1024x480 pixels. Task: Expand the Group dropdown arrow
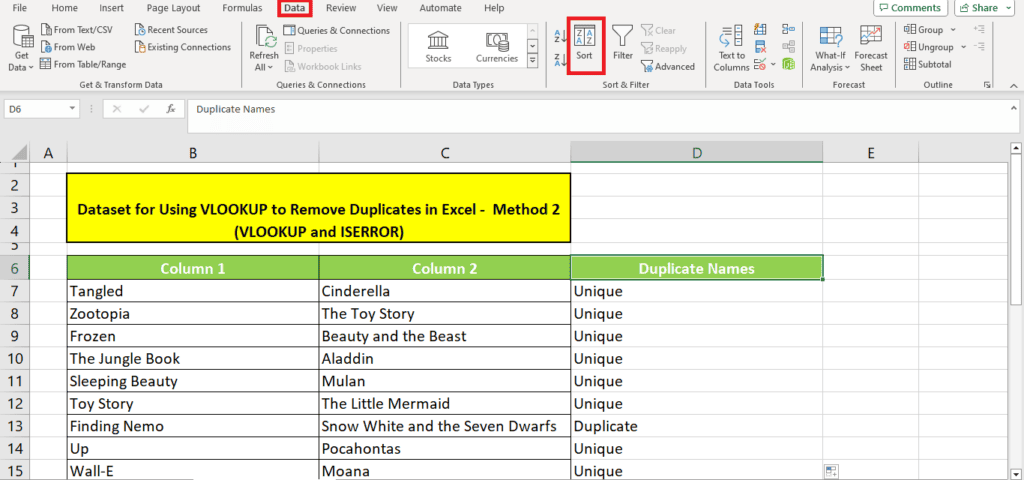point(953,30)
